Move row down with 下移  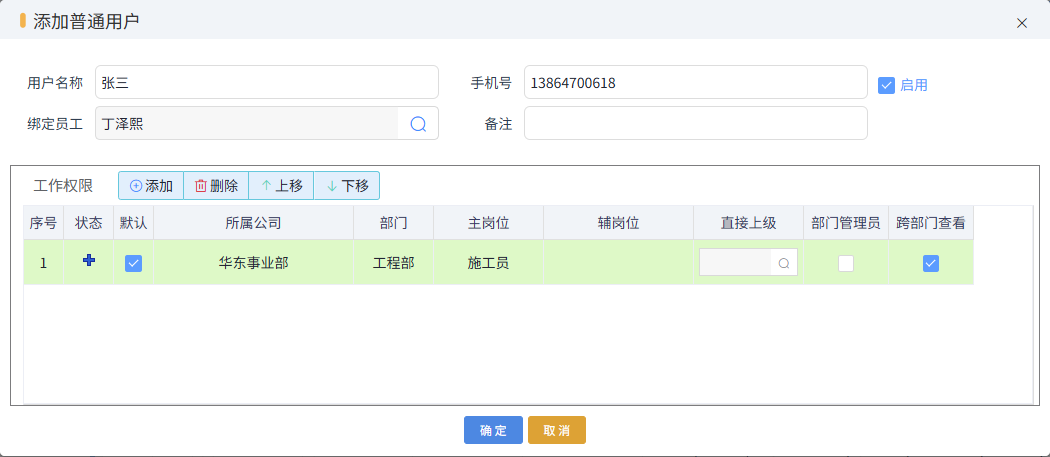click(347, 186)
